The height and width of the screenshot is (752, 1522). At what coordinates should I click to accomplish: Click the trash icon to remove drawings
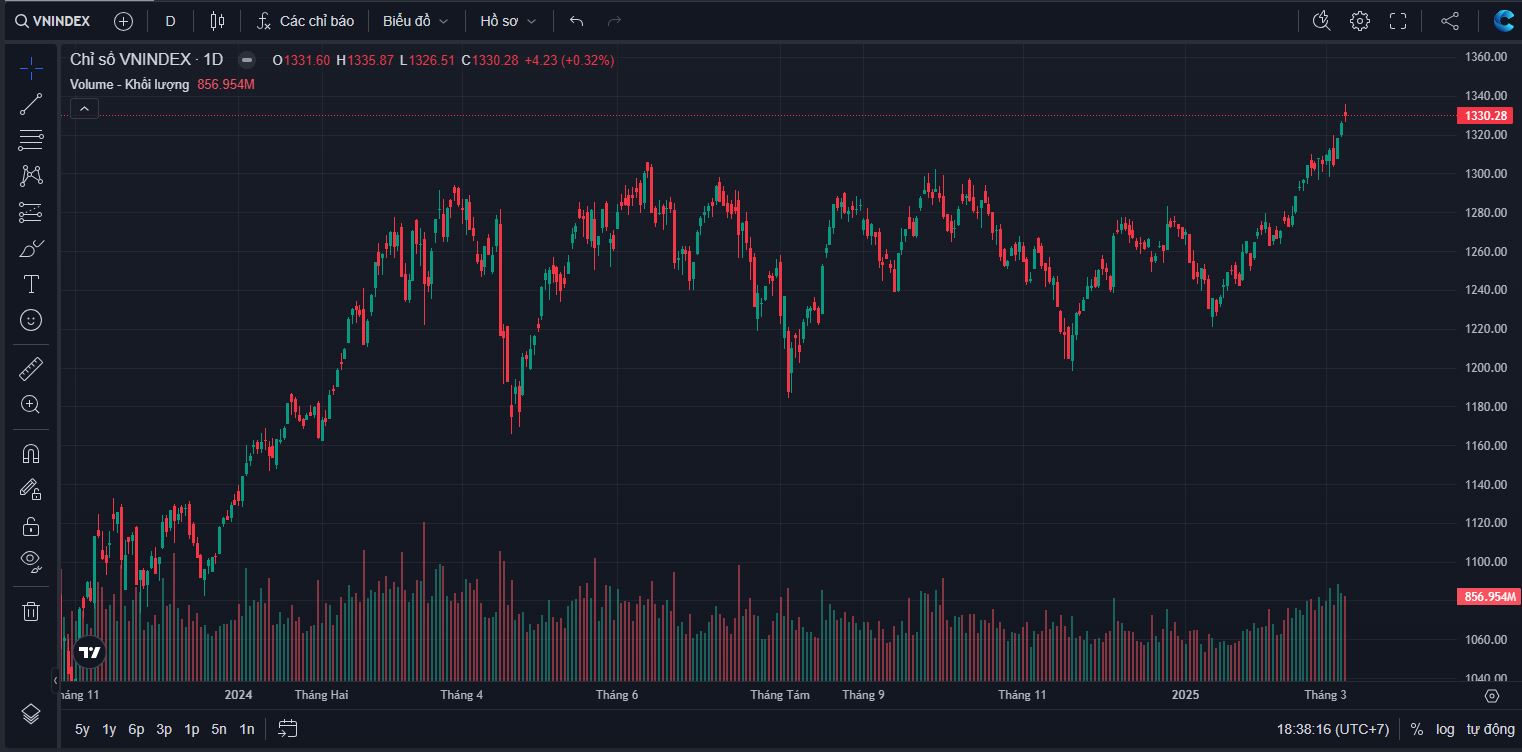[x=31, y=610]
